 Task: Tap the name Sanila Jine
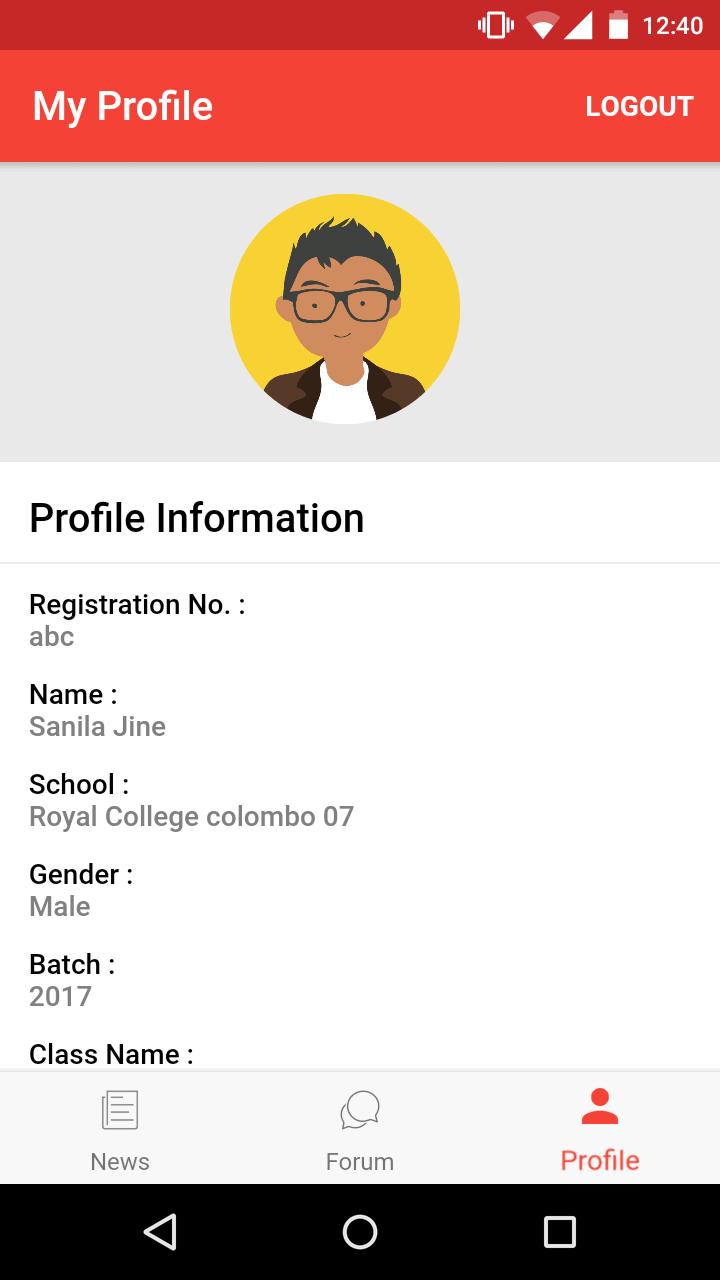98,727
